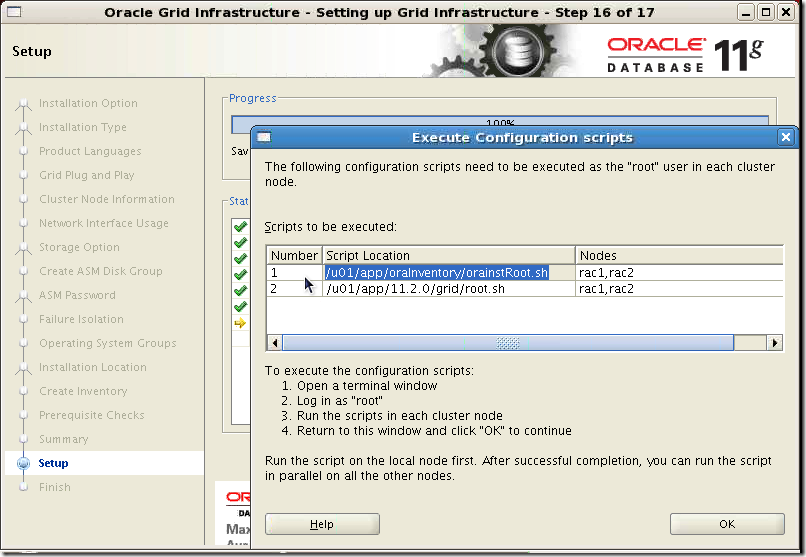The image size is (806, 557).
Task: Select nodes cell for orainstRoot.sh row
Action: (x=680, y=272)
